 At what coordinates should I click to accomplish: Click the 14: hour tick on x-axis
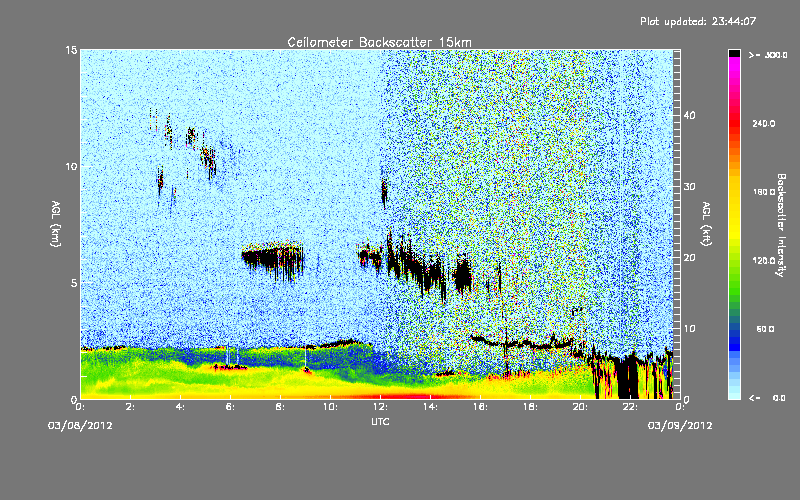point(431,407)
